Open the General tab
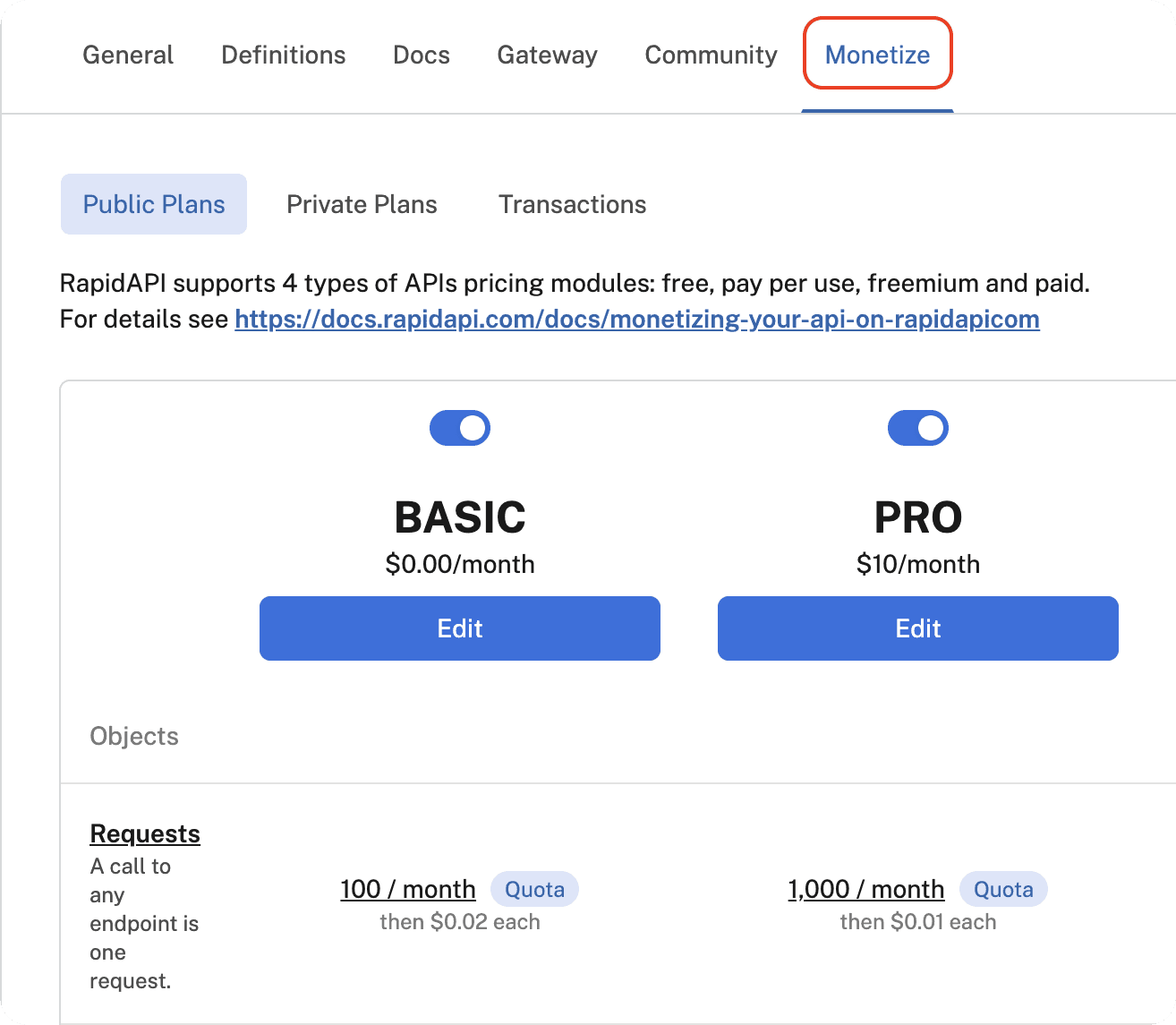 [x=128, y=56]
